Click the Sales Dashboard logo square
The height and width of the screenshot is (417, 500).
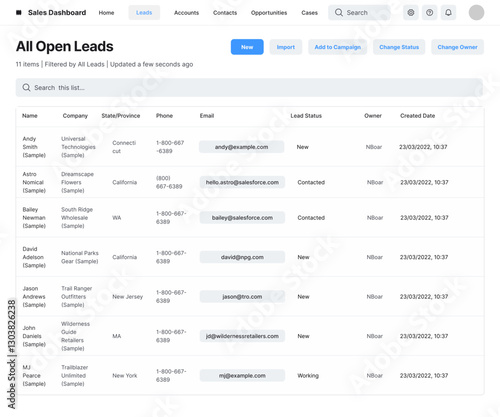19,13
